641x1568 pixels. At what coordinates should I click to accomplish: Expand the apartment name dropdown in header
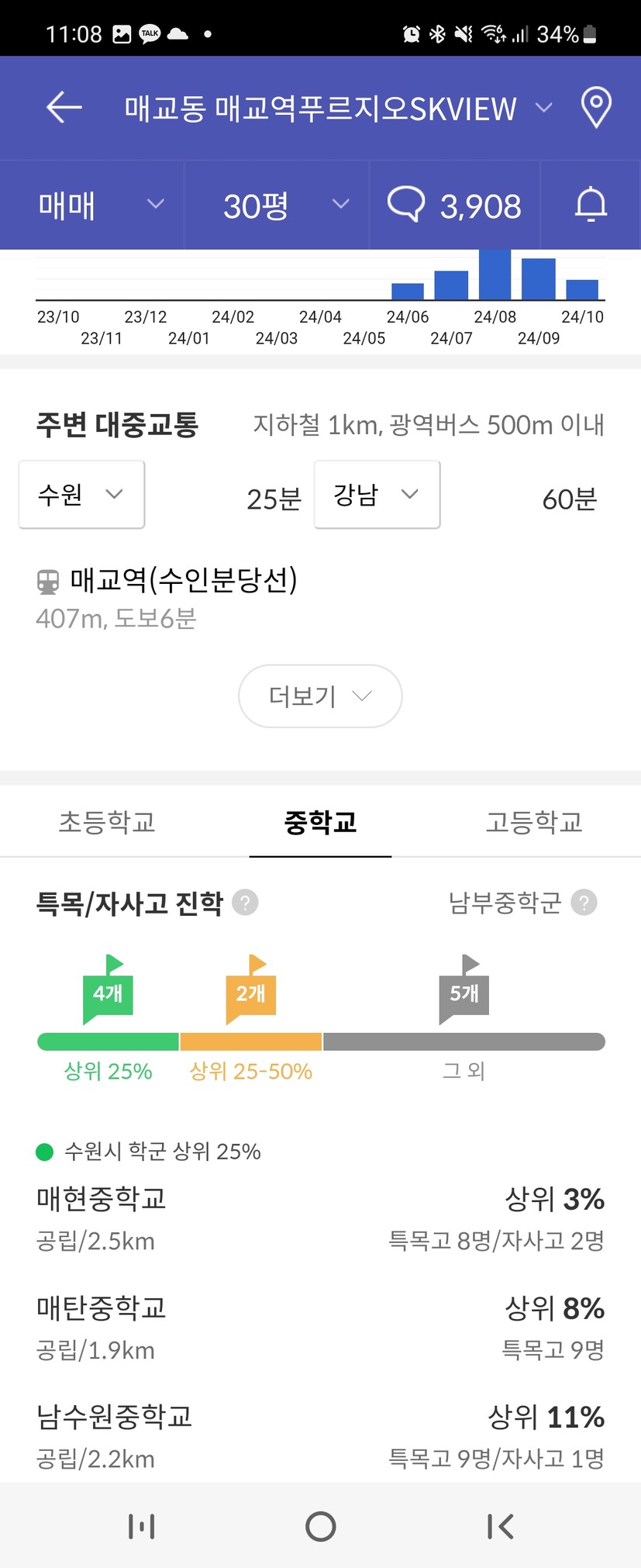point(544,108)
